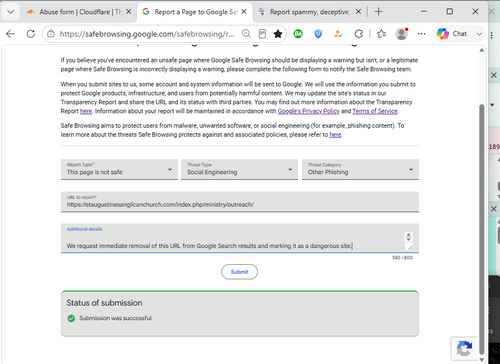The height and width of the screenshot is (364, 500).
Task: Open the Favorites list icon
Action: click(x=381, y=34)
